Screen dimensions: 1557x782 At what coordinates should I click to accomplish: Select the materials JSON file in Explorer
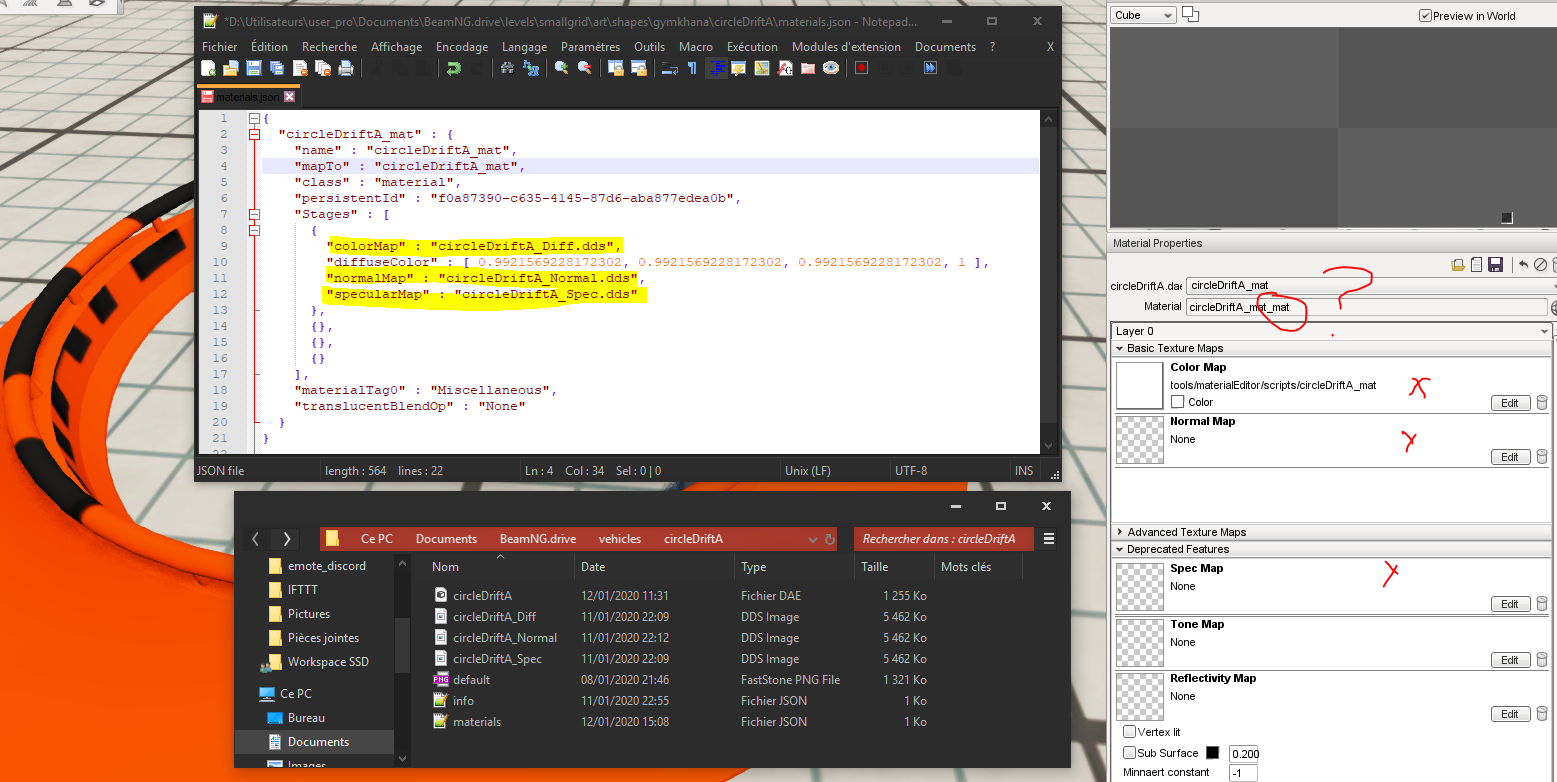(477, 722)
